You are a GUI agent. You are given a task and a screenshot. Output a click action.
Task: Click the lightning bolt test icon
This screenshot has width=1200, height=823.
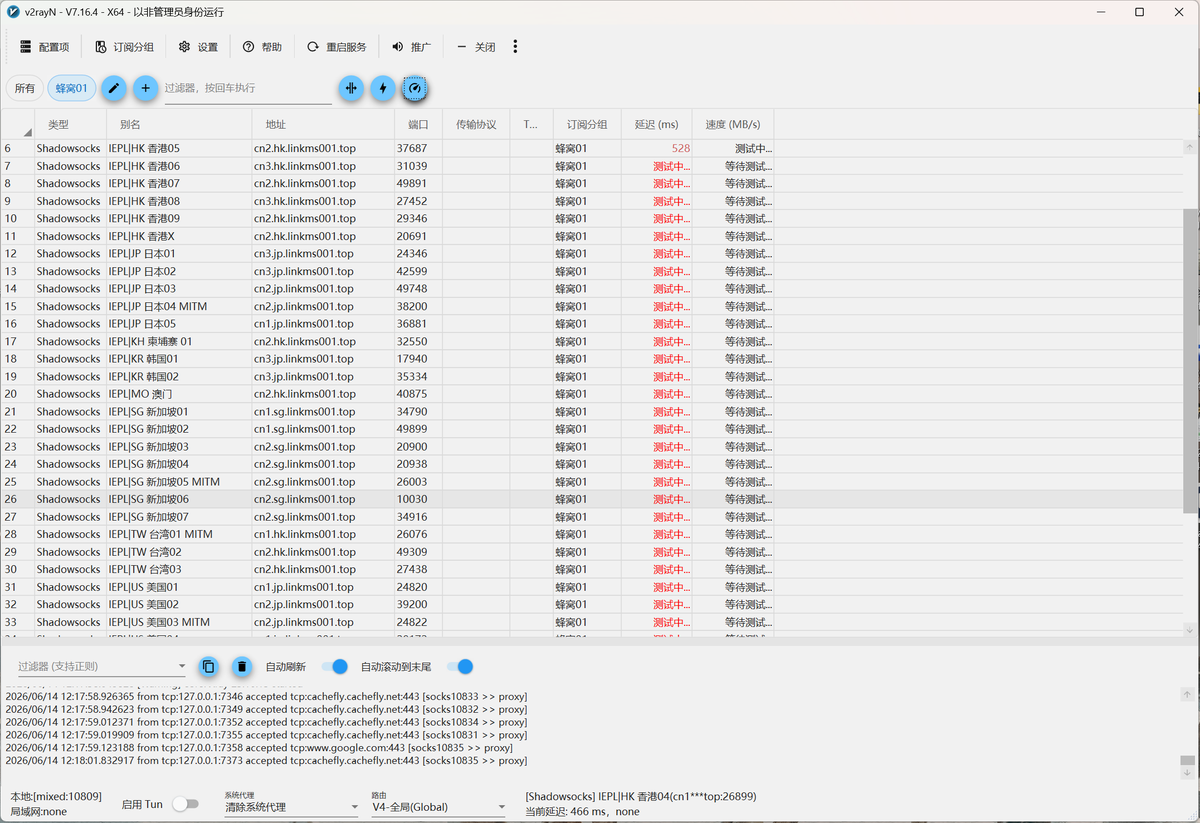coord(383,88)
